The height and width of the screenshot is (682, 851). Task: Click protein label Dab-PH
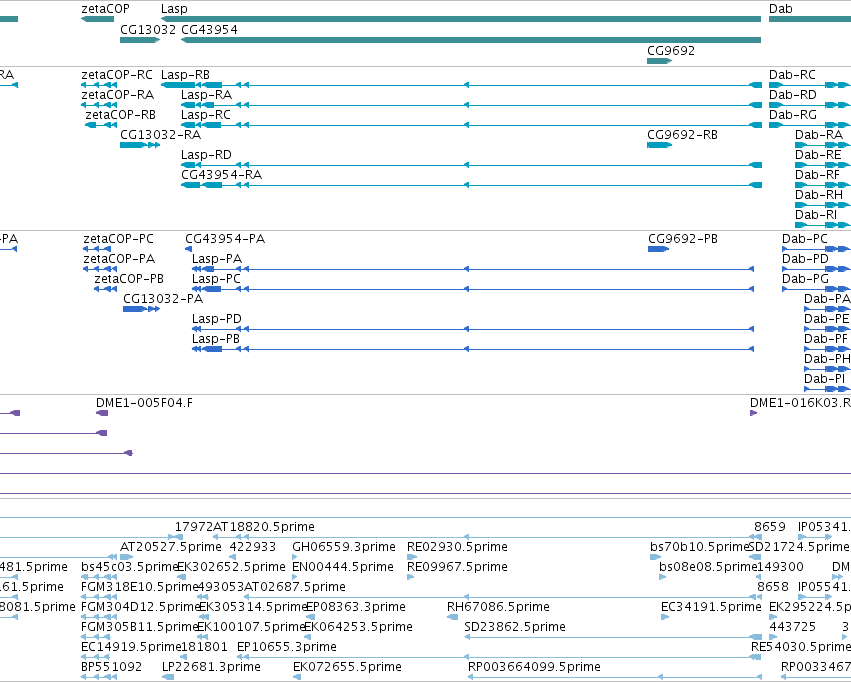click(x=827, y=360)
